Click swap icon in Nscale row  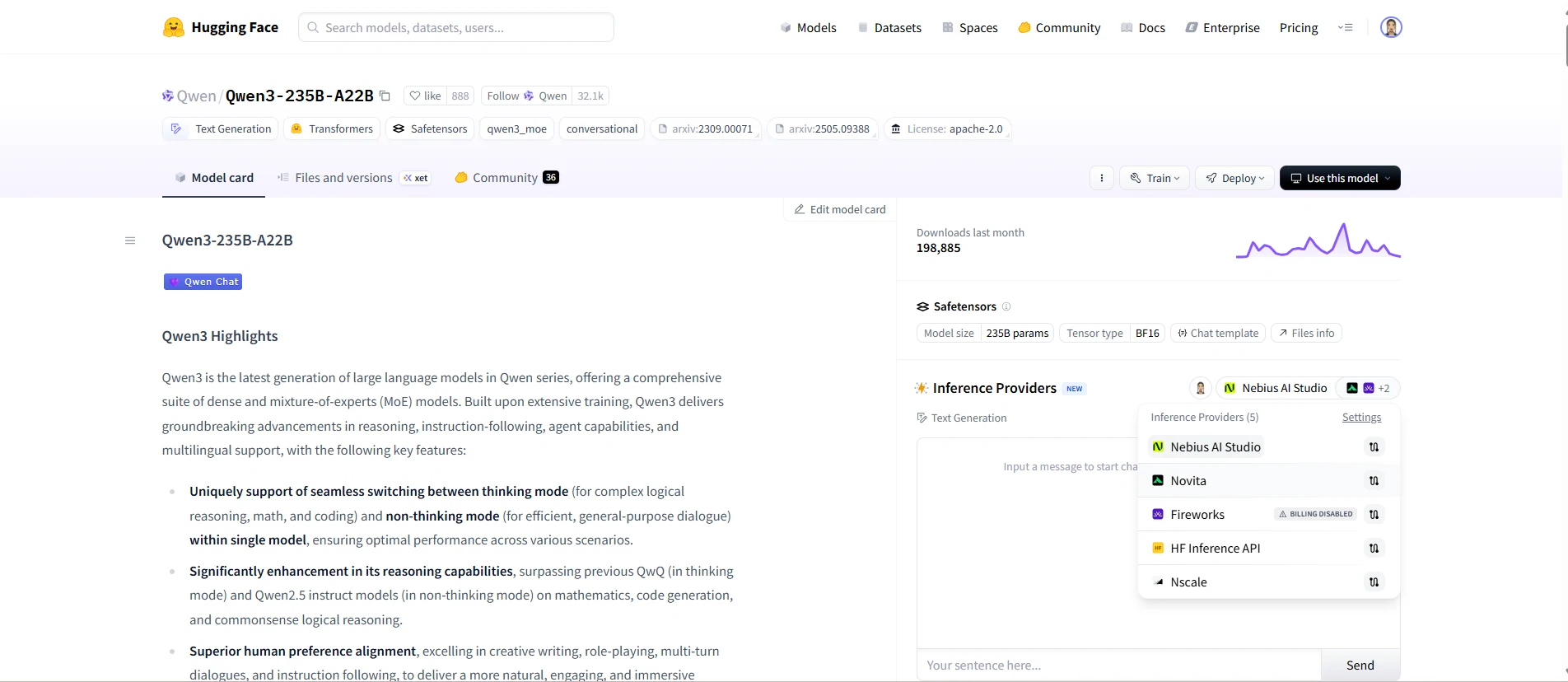(1374, 582)
